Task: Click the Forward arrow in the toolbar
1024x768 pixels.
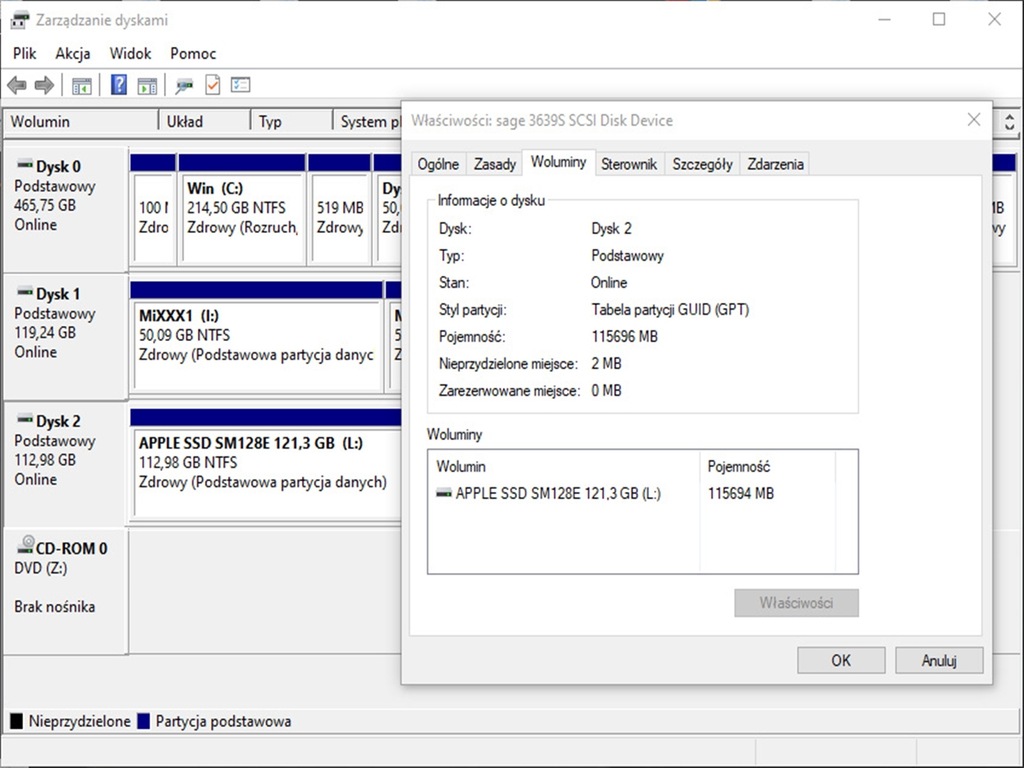Action: point(44,86)
